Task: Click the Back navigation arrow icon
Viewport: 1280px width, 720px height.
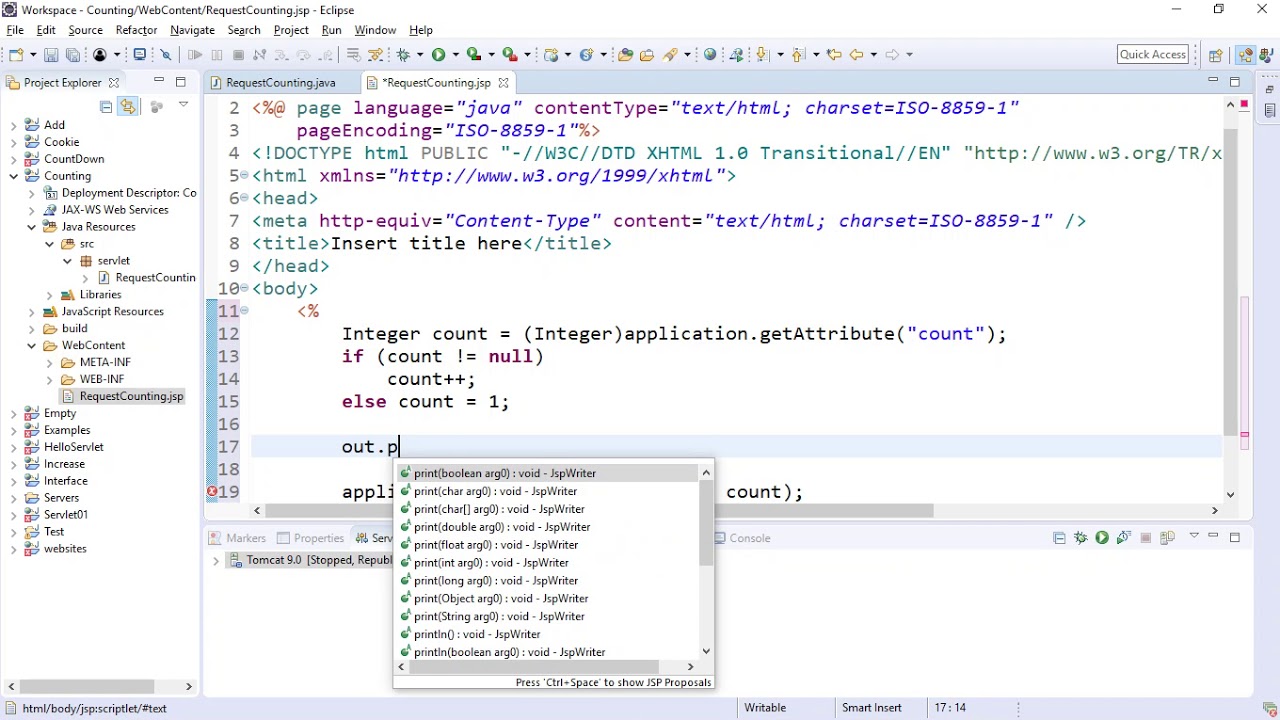Action: pyautogui.click(x=856, y=55)
